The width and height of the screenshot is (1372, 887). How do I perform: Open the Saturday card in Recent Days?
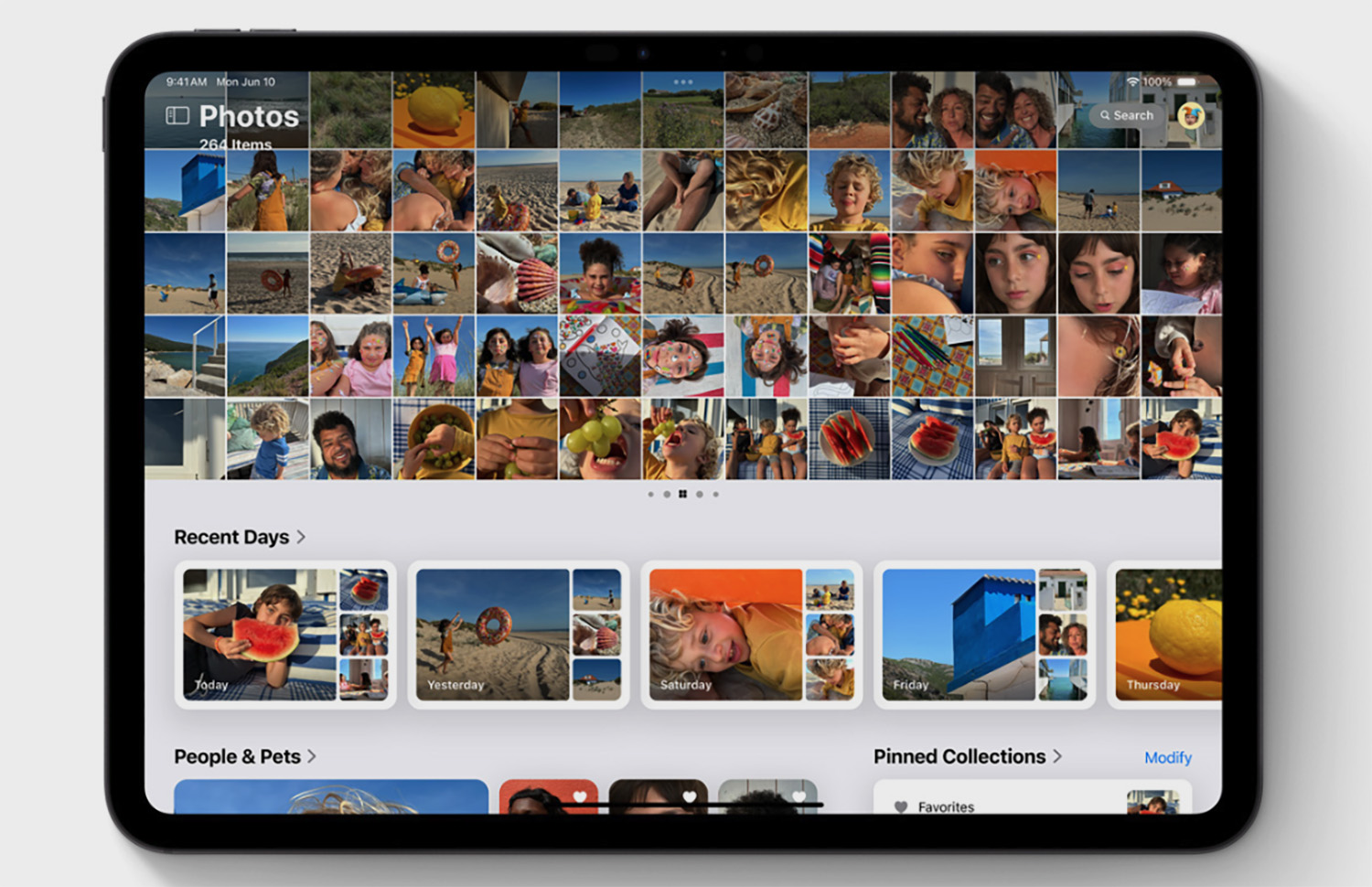pos(752,635)
